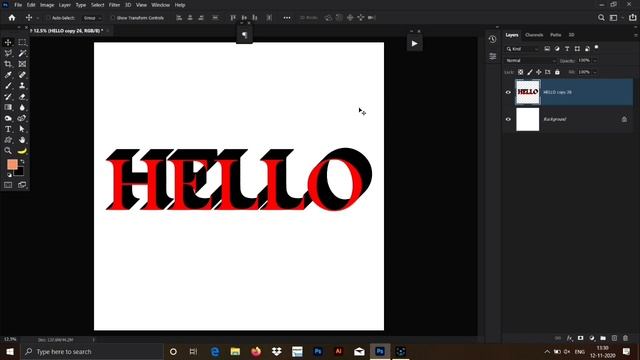Open the Layers panel flyout menu

point(636,35)
